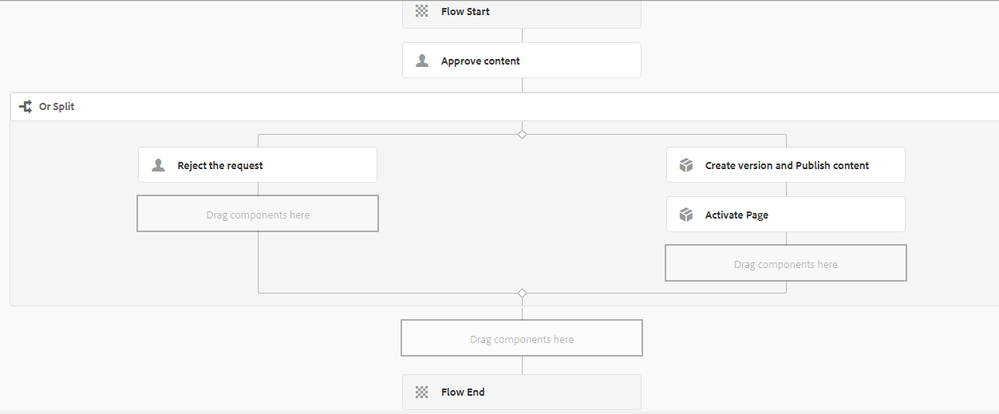
Task: Select Create version and Publish content step
Action: [786, 165]
